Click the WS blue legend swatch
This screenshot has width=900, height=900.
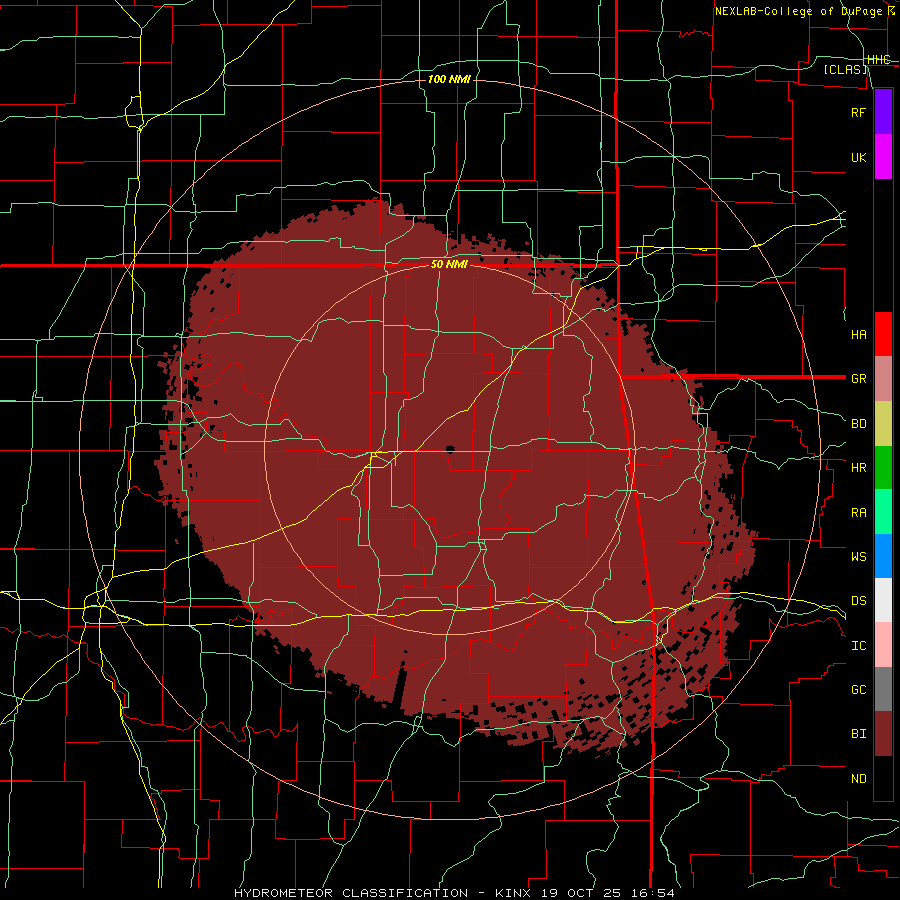pos(883,556)
